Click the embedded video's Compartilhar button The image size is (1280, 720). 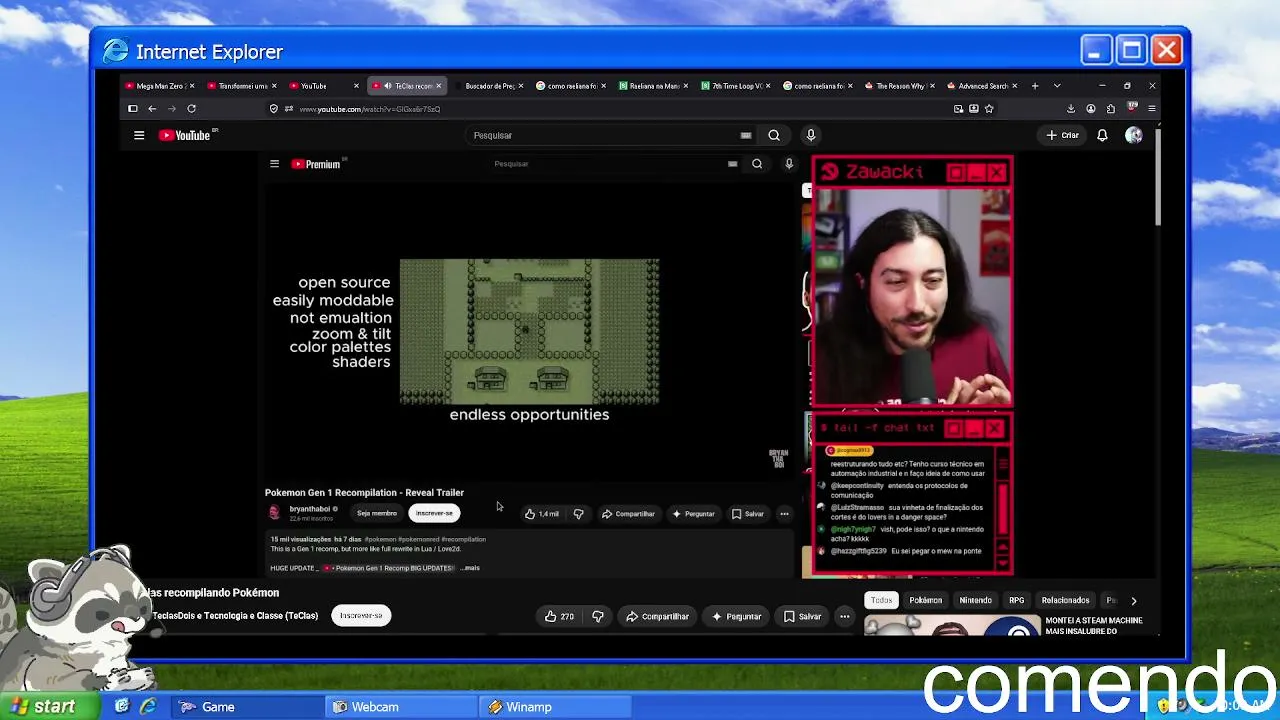(x=628, y=514)
